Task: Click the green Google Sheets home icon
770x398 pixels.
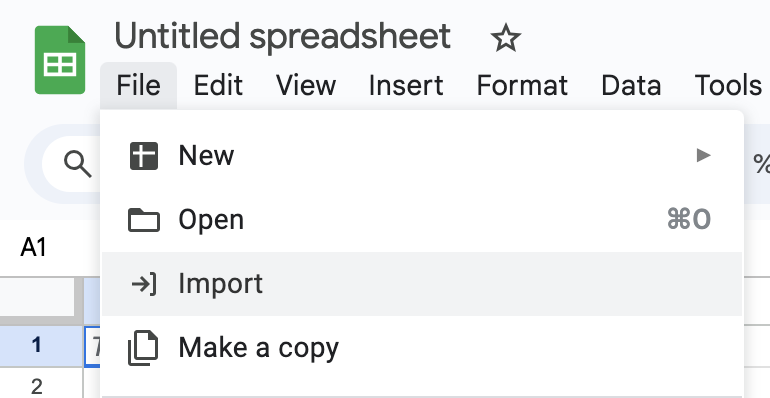Action: [60, 60]
